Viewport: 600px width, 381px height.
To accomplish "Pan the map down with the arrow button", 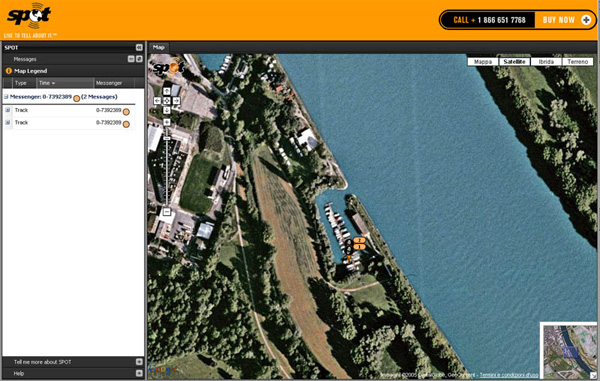I will pos(166,110).
